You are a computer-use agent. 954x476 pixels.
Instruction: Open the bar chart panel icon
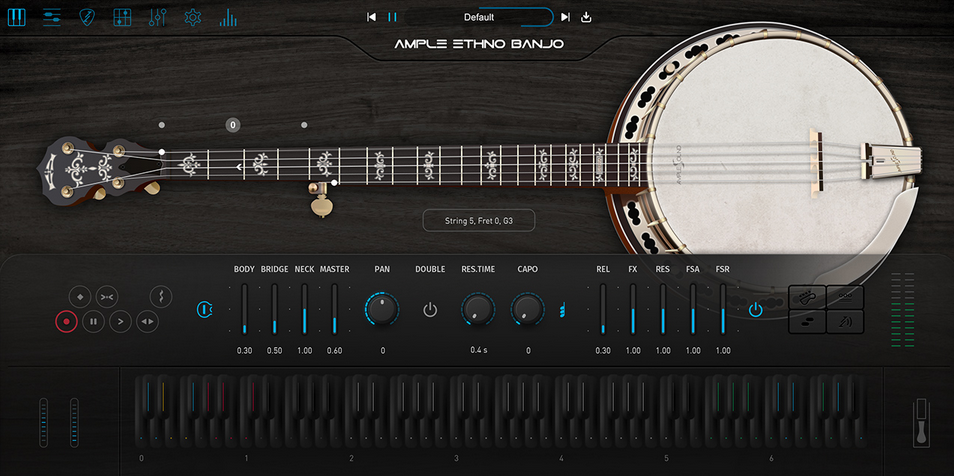(x=228, y=17)
